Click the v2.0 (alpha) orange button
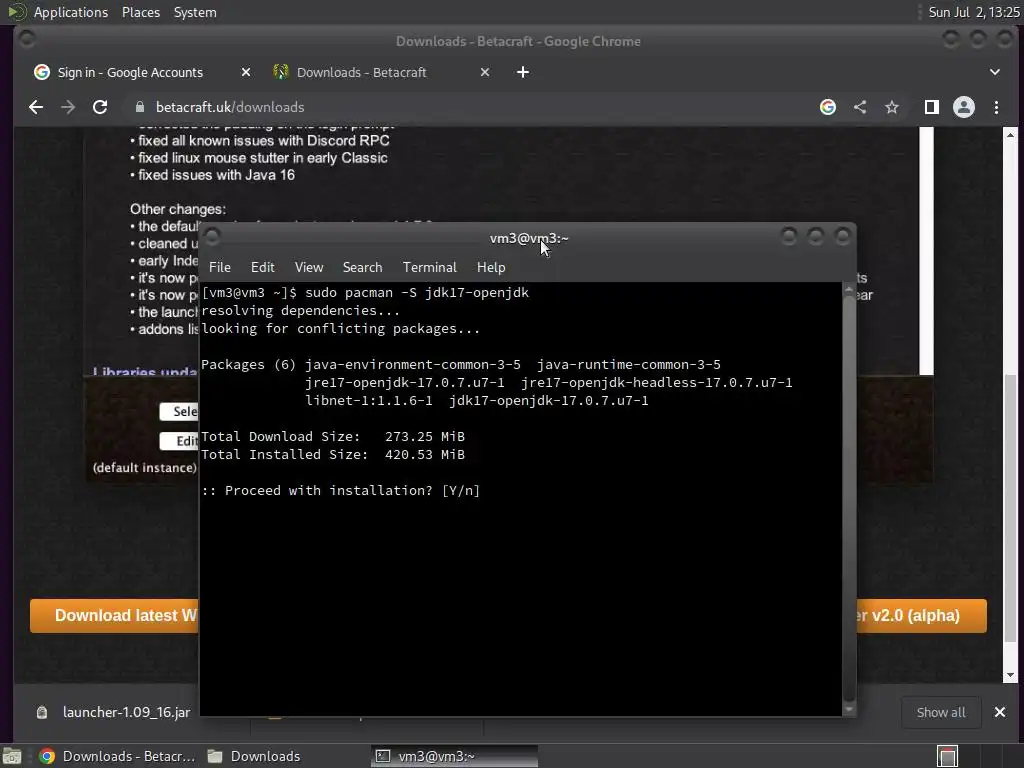The height and width of the screenshot is (768, 1024). coord(921,616)
